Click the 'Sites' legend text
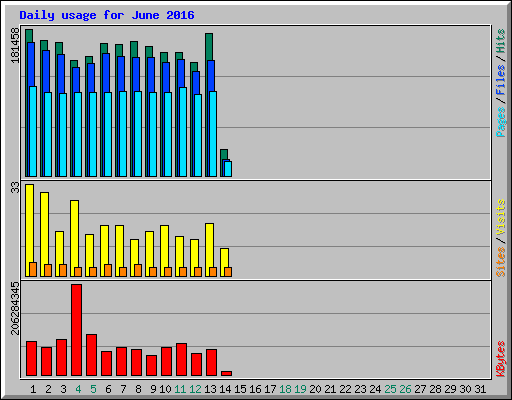Image resolution: width=512 pixels, height=400 pixels. [501, 262]
